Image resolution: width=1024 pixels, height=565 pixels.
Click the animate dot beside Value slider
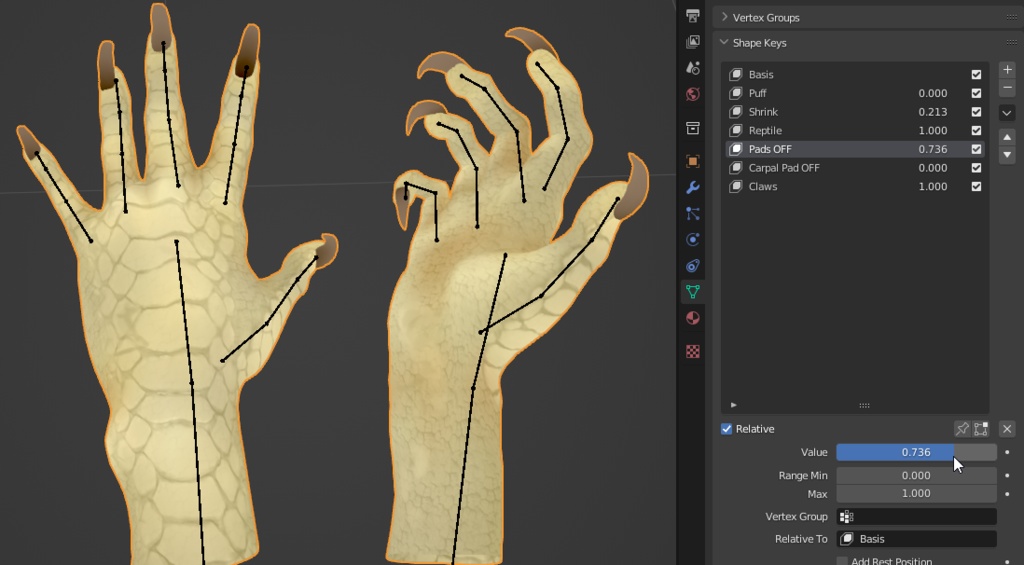pos(1007,452)
